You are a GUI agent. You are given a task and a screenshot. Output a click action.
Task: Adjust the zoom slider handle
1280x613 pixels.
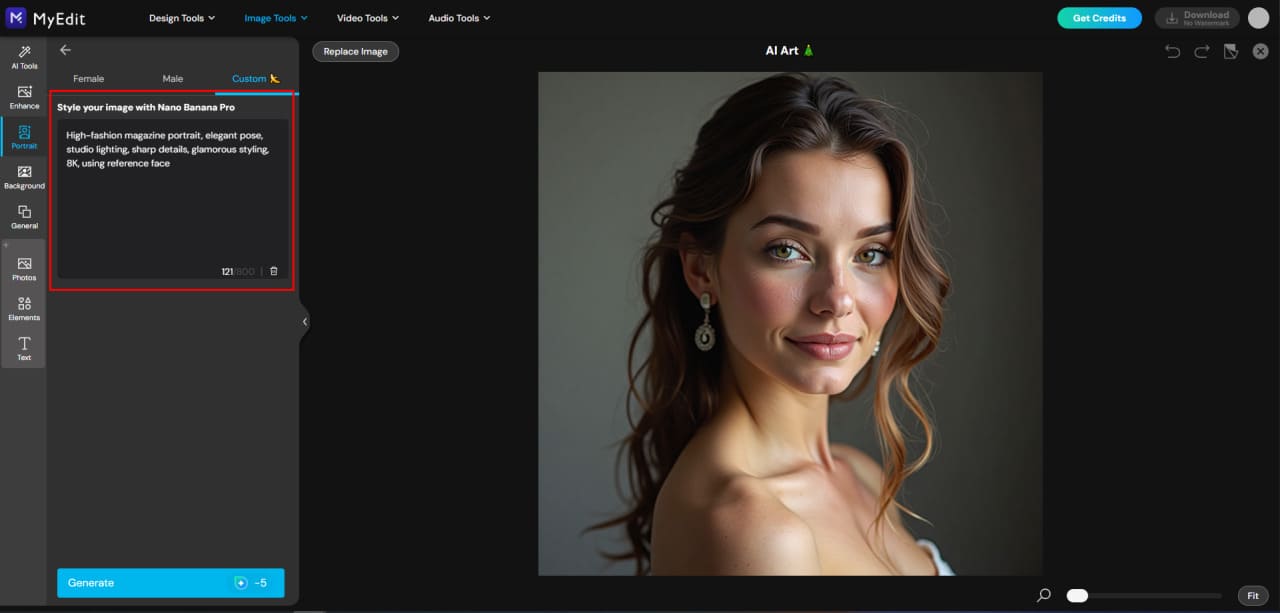click(1077, 595)
